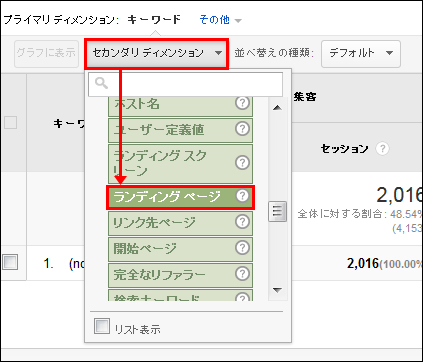Screen dimensions: 423x362
Task: Click scroll up arrow in dimension list
Action: tap(277, 108)
